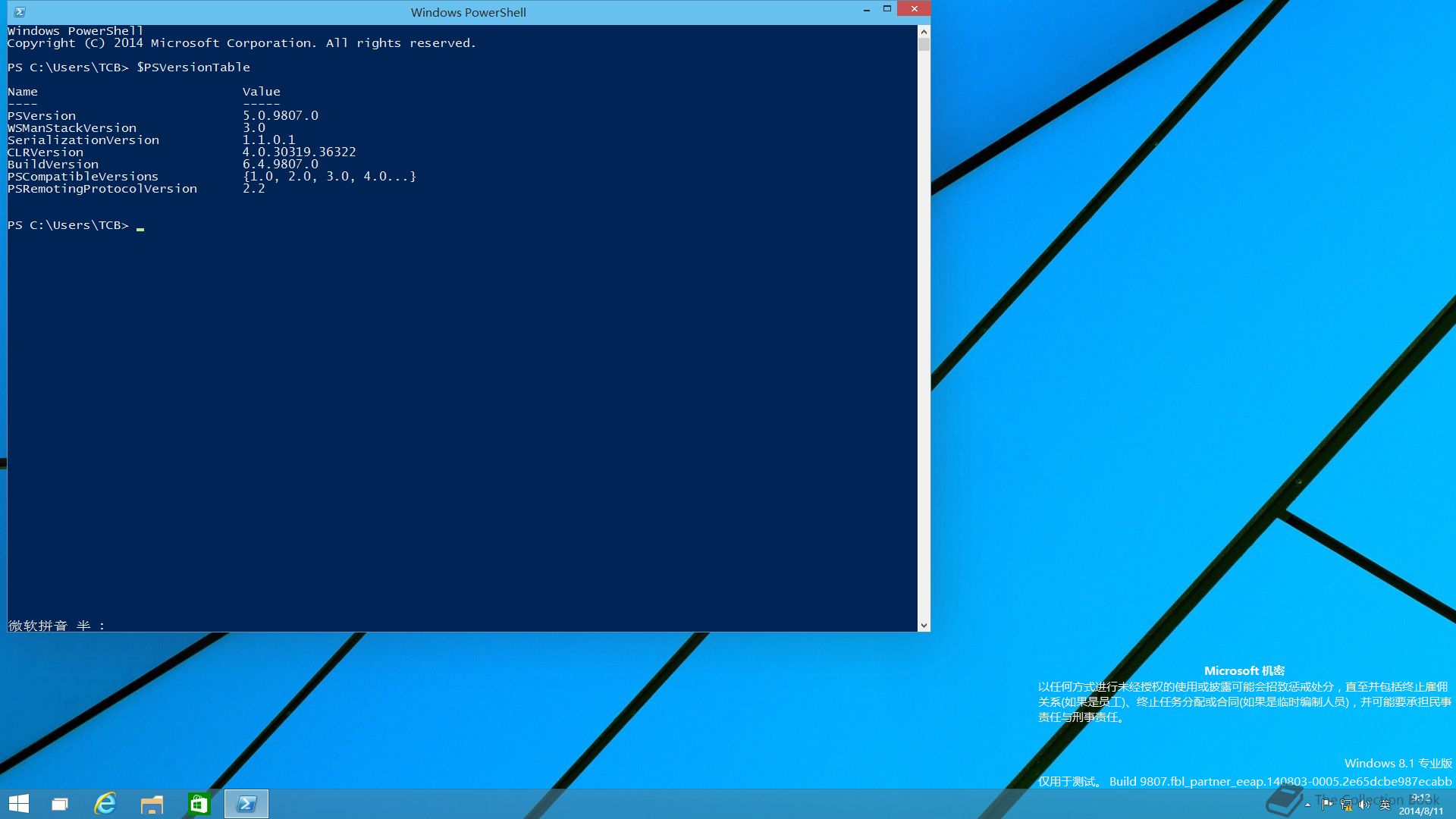Screen dimensions: 1456x819
Task: Open the Windows Store taskbar icon
Action: [199, 804]
